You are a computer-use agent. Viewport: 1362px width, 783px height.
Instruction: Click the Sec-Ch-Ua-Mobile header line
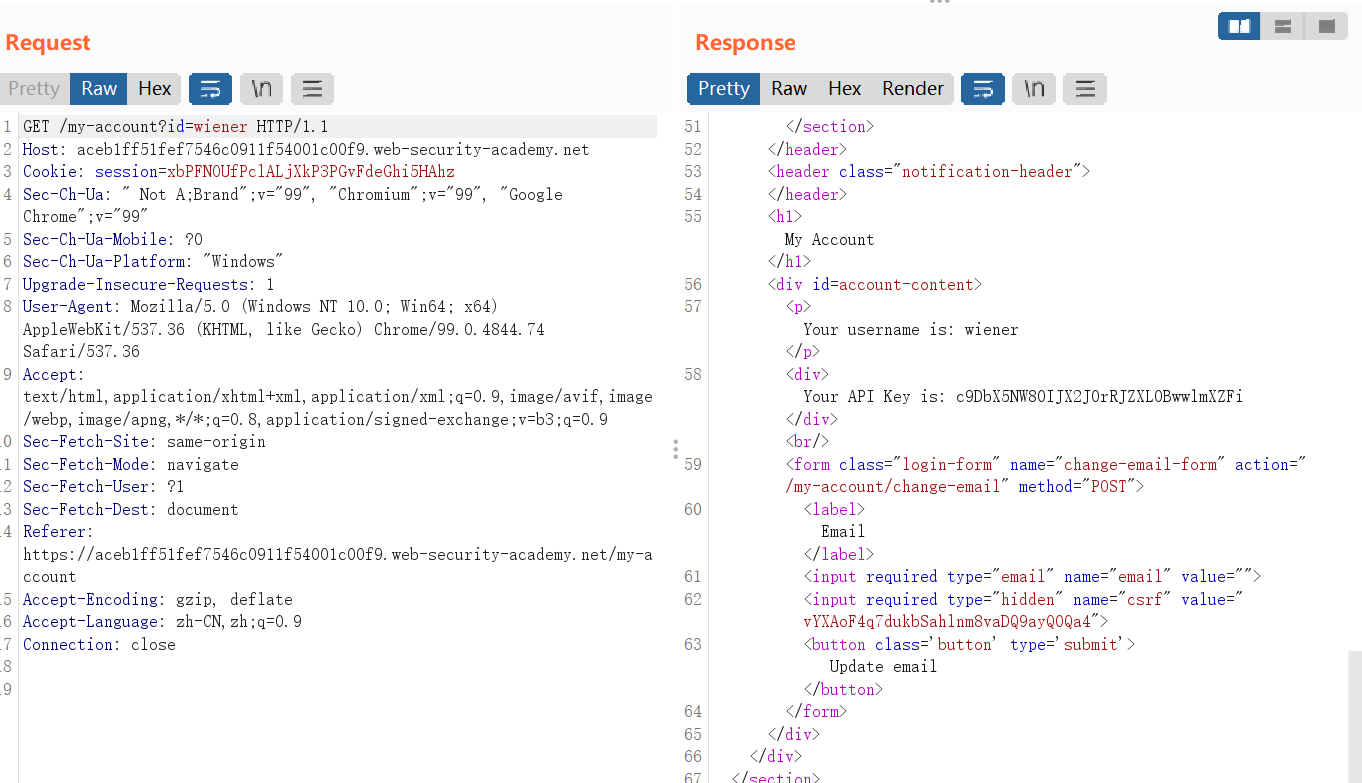pos(113,240)
